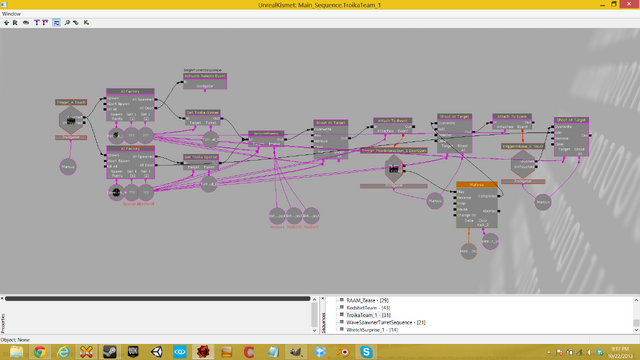Click the parent sequence up-arrow toolbar icon
Viewport: 640px width, 360px height.
[x=6, y=23]
